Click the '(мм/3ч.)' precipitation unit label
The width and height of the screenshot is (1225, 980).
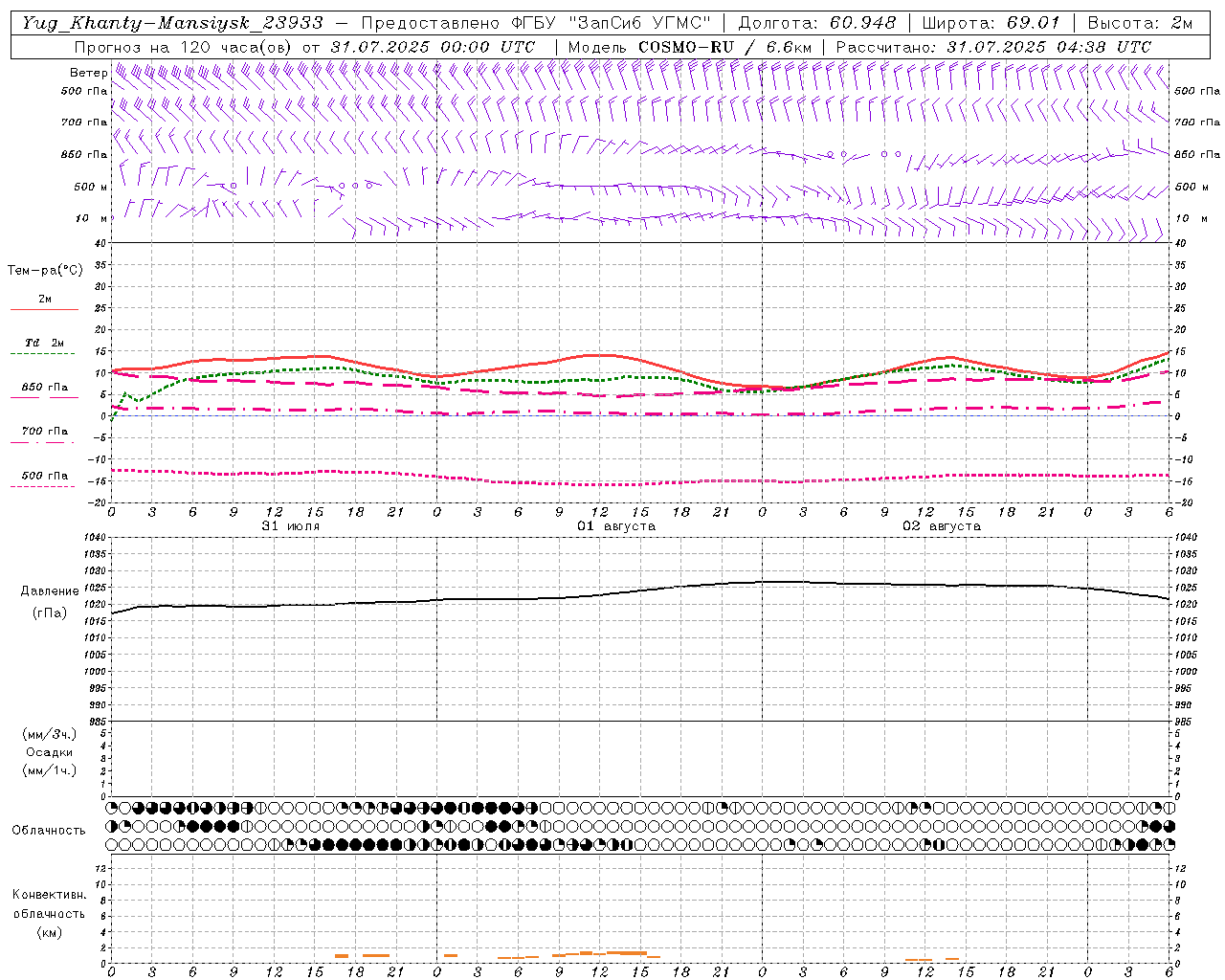click(49, 734)
